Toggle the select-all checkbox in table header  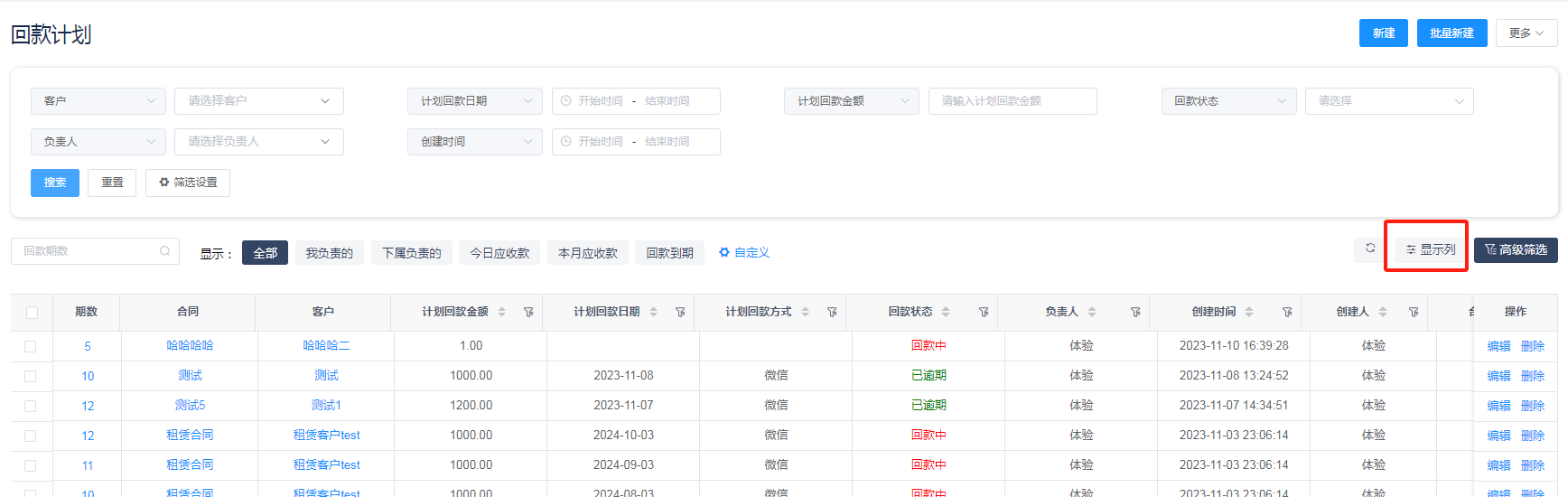click(32, 313)
